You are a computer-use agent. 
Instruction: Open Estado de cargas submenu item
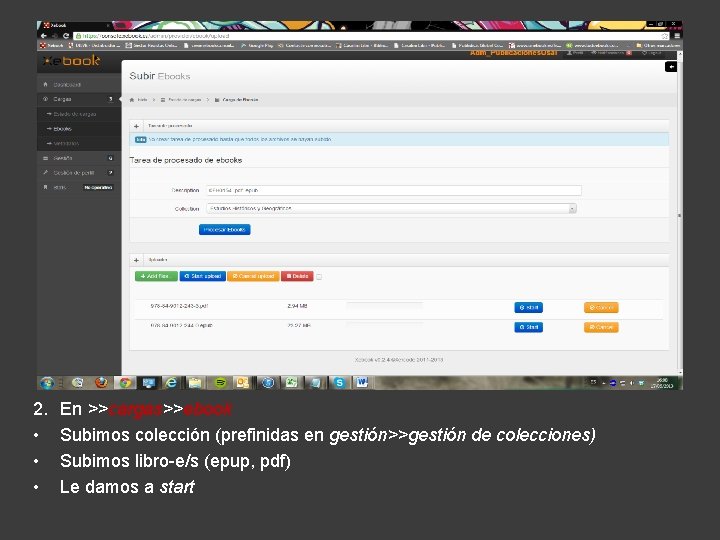(x=79, y=114)
